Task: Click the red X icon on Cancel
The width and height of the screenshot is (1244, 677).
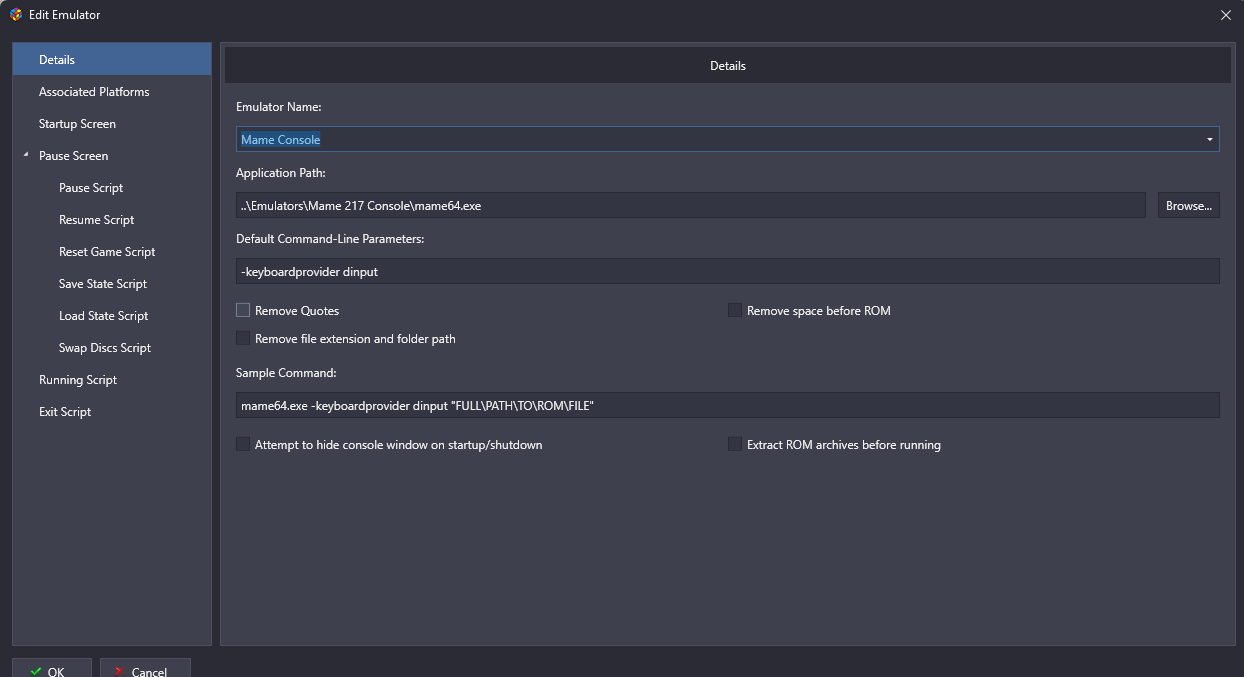Action: [120, 671]
